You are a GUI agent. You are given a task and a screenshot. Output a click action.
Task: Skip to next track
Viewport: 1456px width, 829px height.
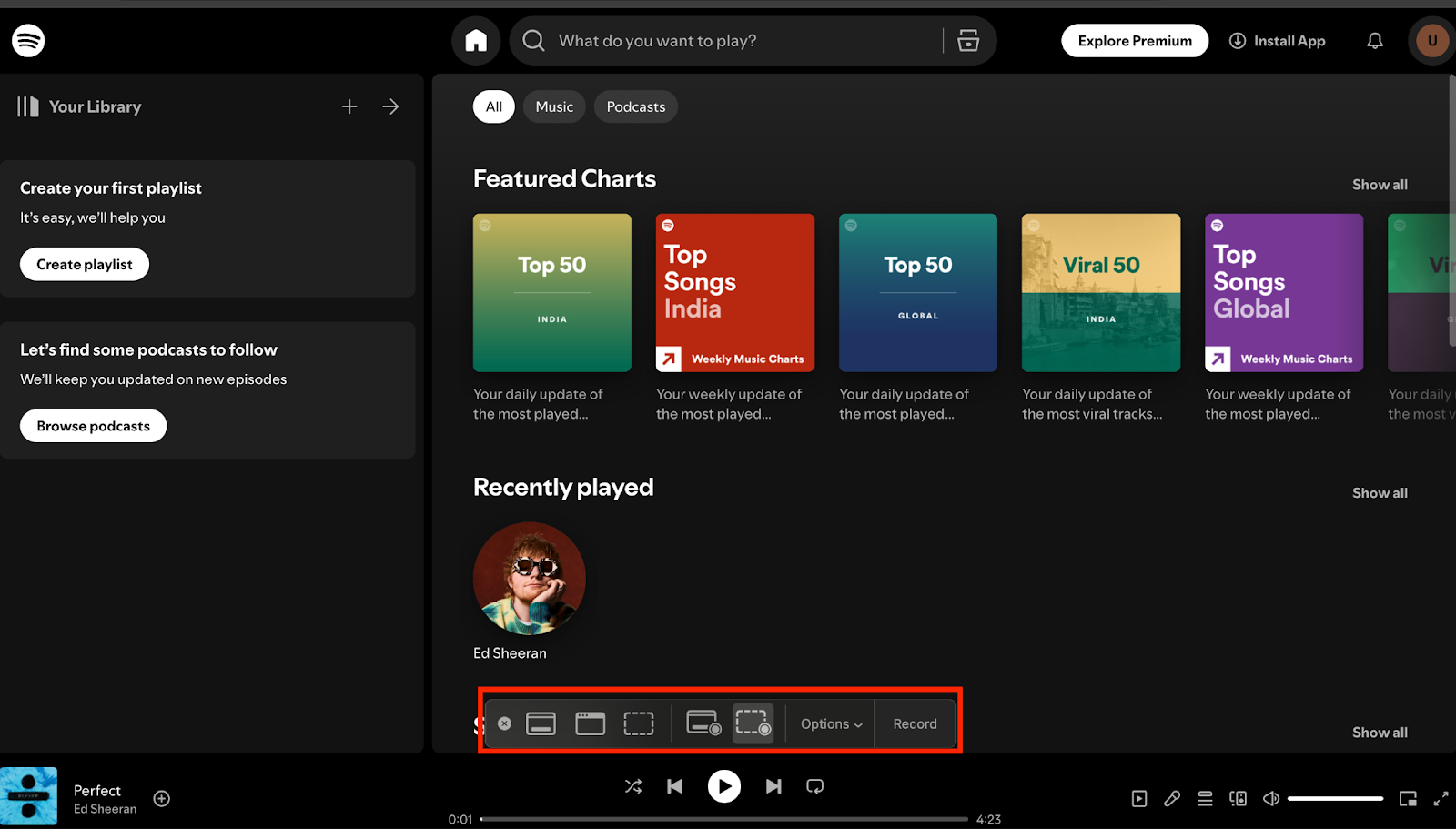(773, 786)
